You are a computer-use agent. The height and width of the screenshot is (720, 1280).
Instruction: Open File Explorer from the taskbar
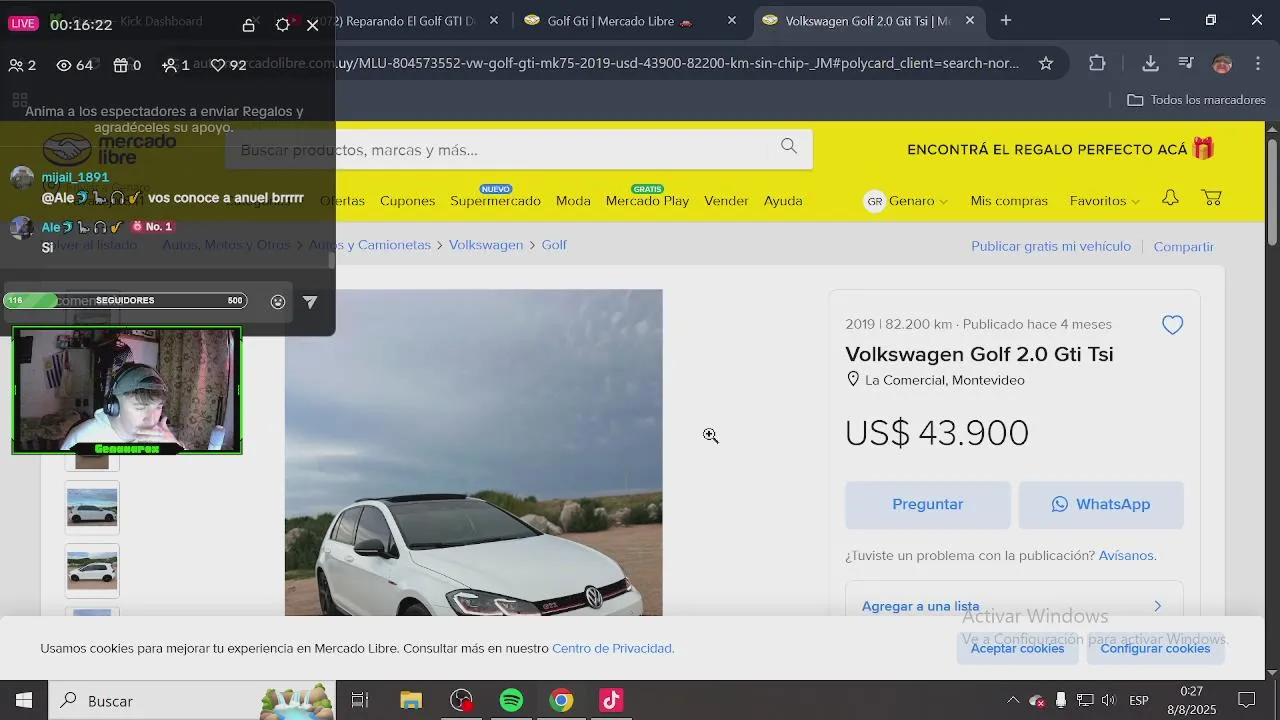[x=411, y=701]
